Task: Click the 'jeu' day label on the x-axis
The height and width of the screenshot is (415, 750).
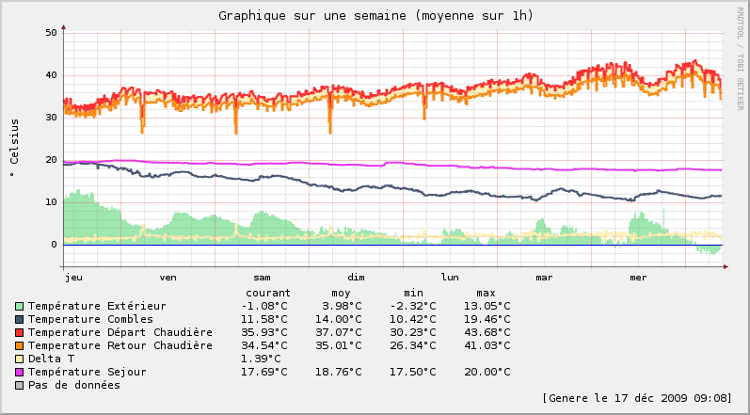Action: (x=73, y=277)
